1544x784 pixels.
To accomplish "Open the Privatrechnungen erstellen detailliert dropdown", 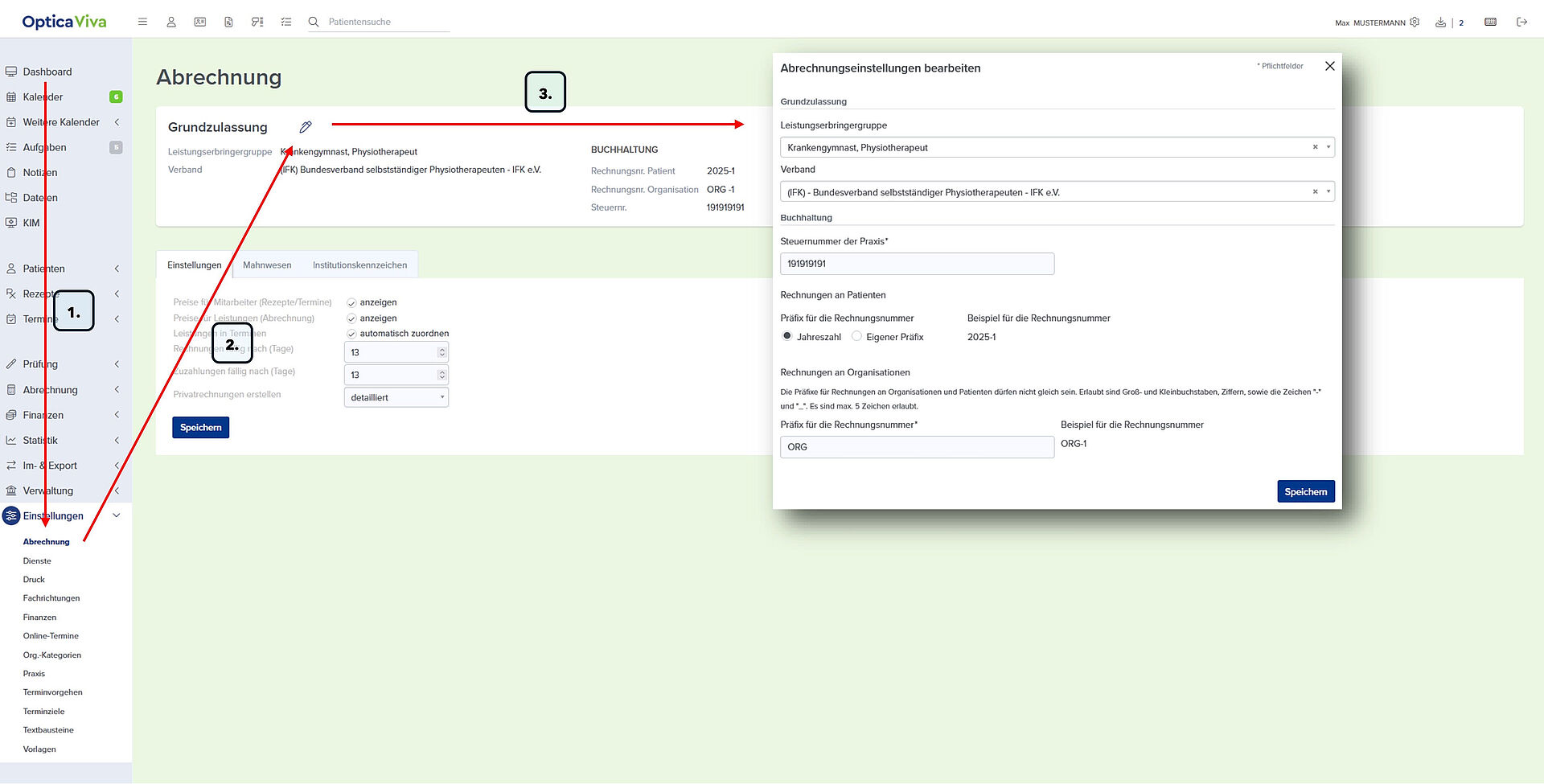I will click(x=396, y=397).
